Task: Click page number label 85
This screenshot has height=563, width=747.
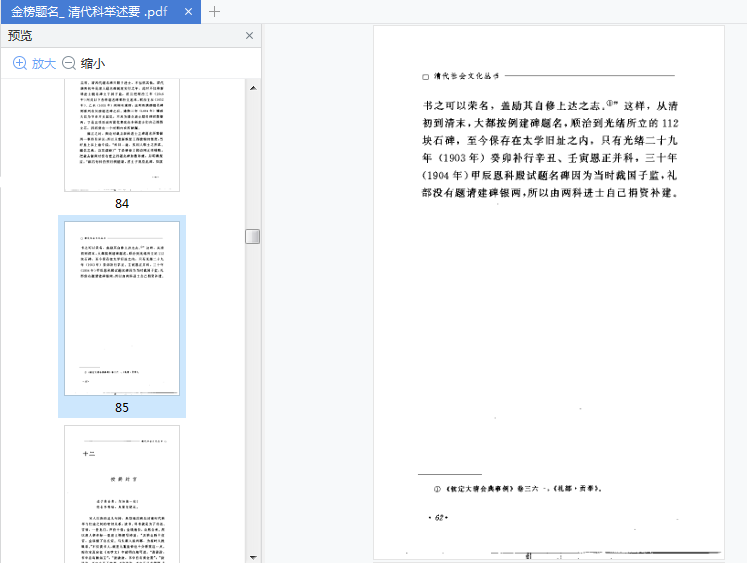Action: 122,408
